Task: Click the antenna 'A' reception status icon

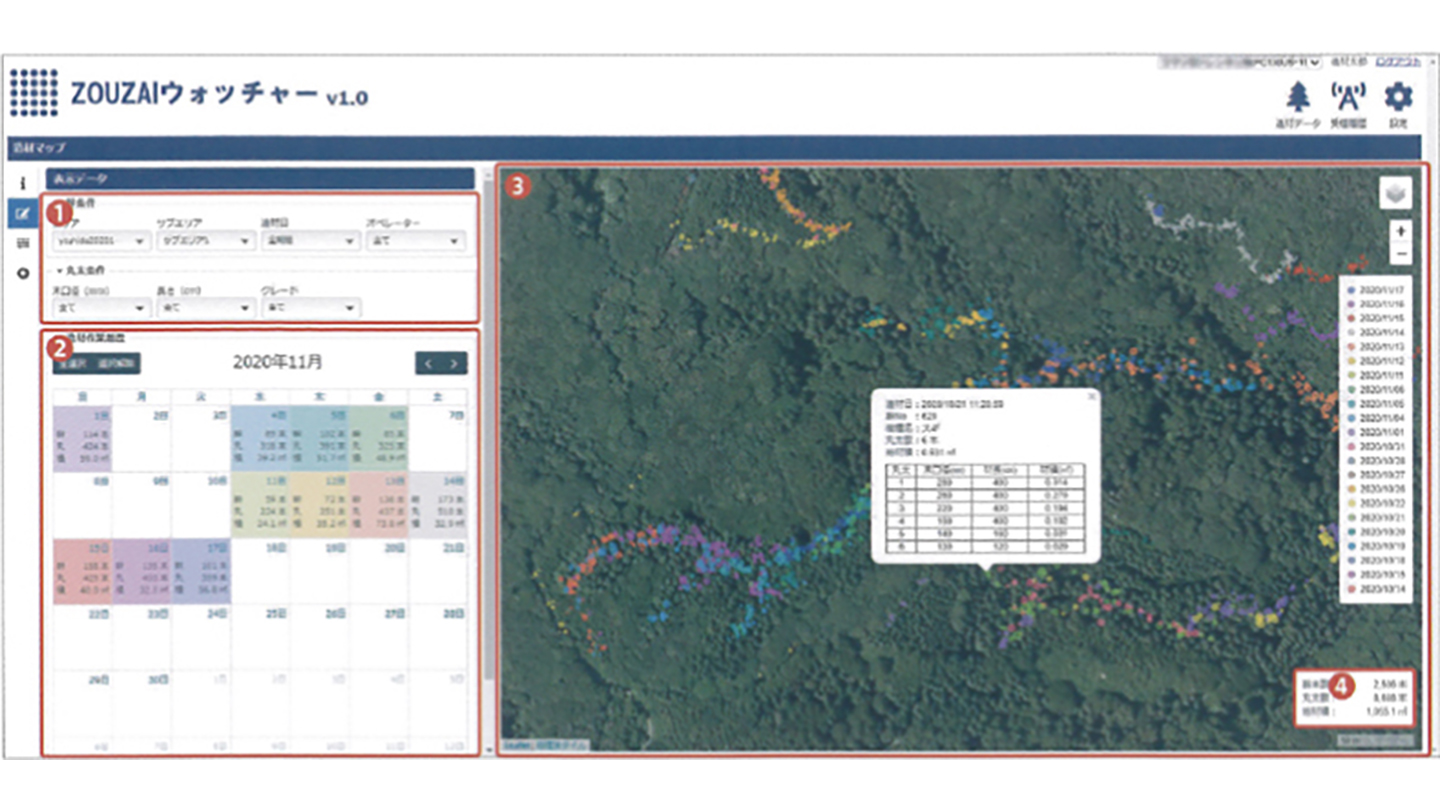Action: point(1347,98)
